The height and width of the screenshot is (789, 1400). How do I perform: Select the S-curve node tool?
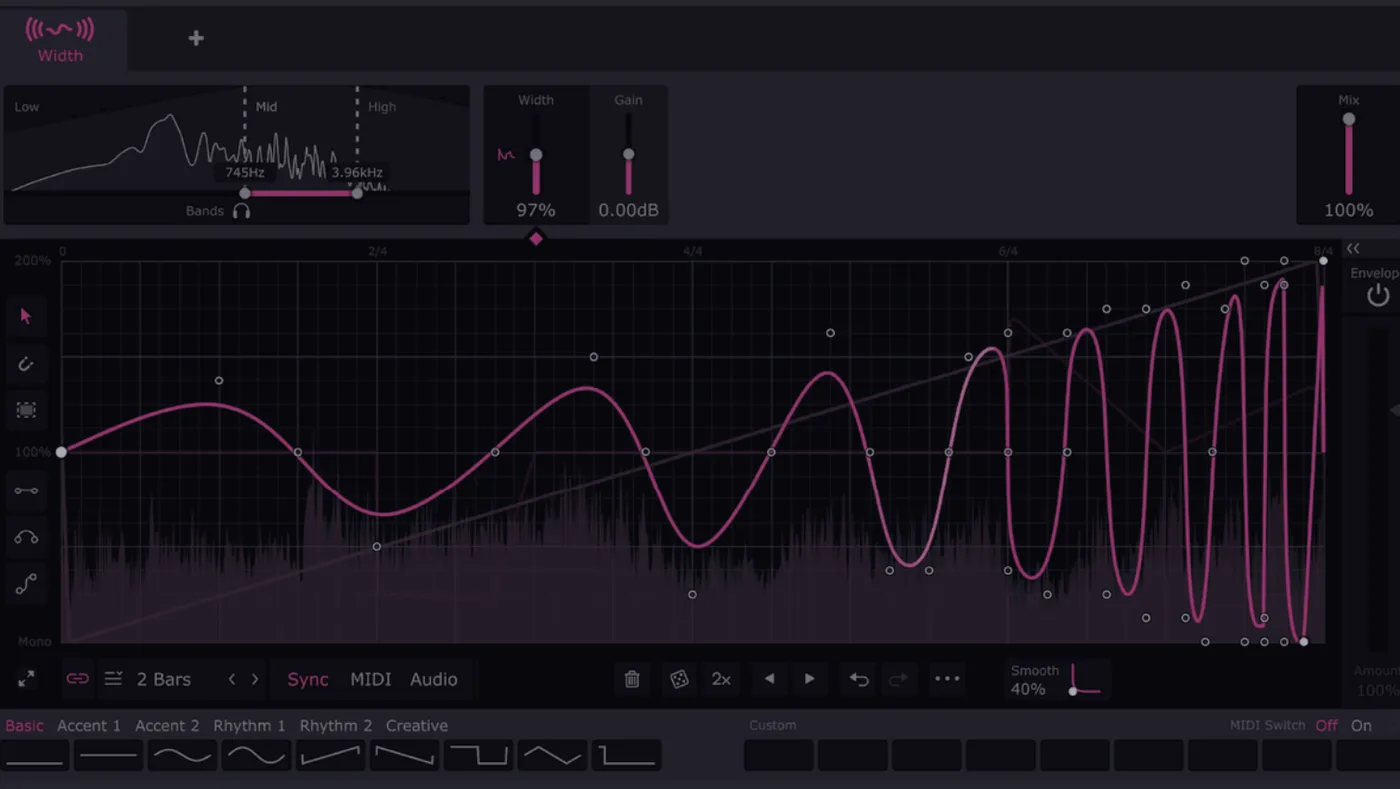pyautogui.click(x=26, y=585)
